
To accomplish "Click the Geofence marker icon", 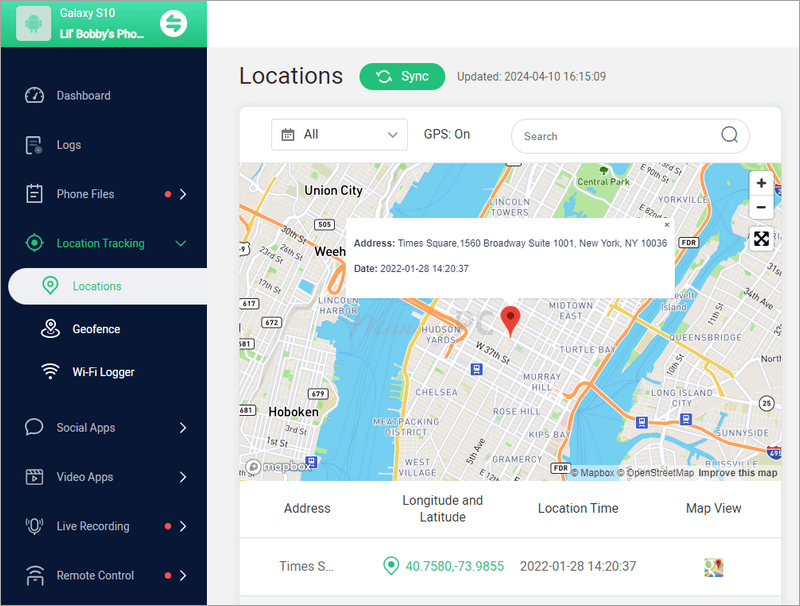I will (x=50, y=329).
